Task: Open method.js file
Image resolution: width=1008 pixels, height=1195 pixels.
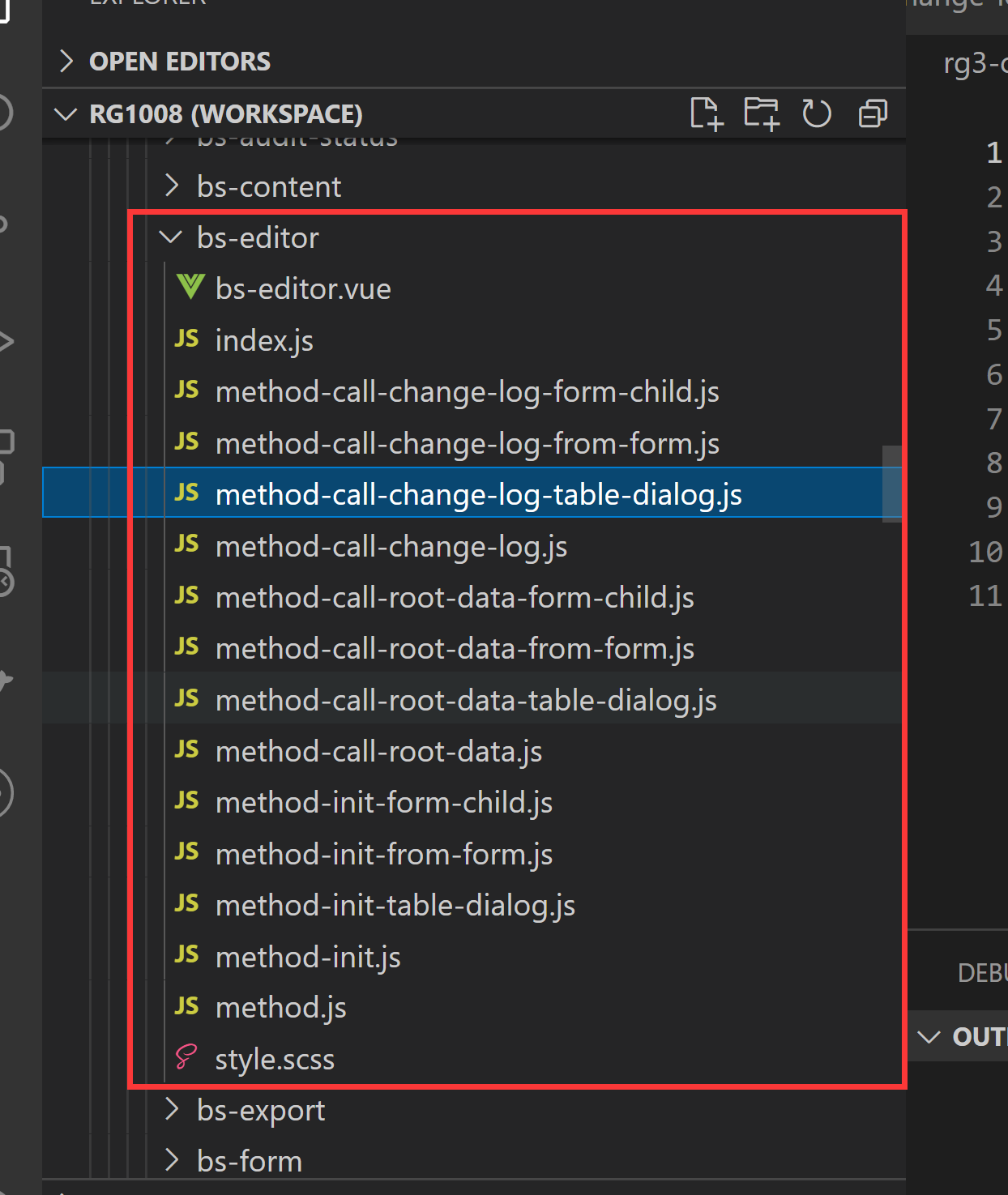Action: click(x=280, y=1007)
